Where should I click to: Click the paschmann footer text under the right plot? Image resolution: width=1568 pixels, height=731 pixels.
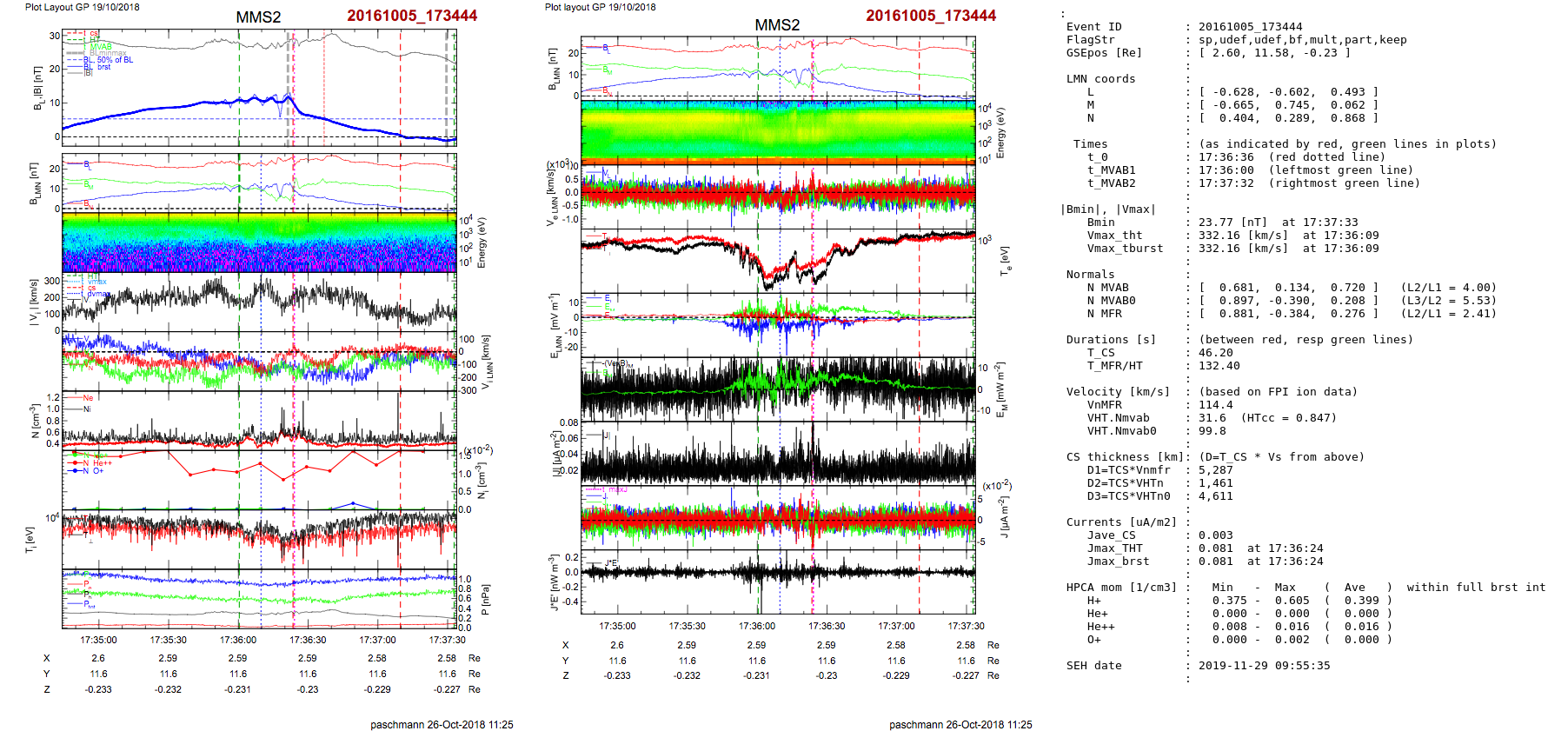[960, 724]
